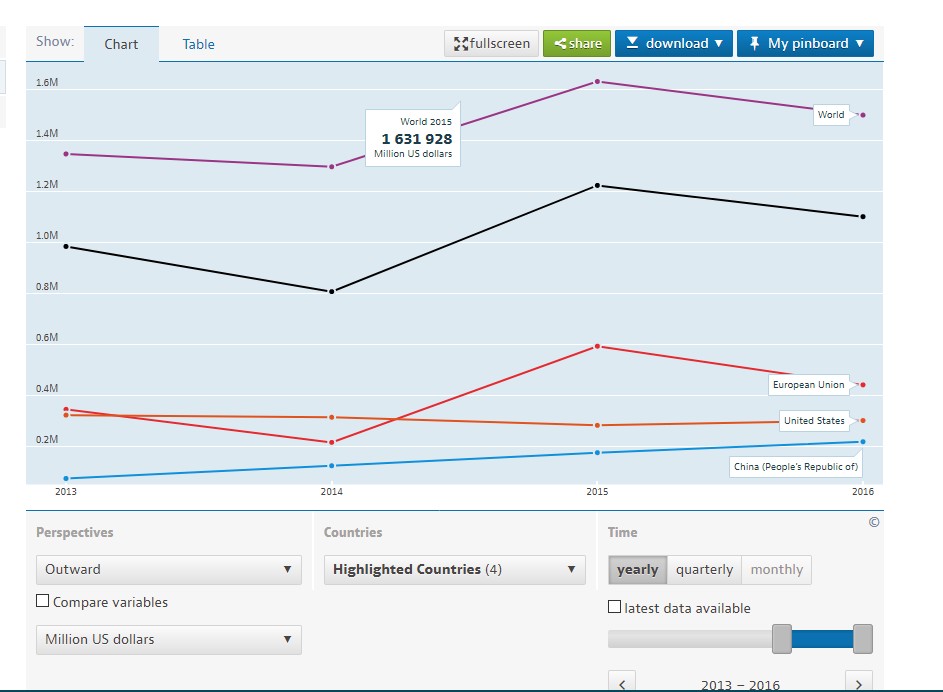Click the European Union series label

click(x=808, y=385)
